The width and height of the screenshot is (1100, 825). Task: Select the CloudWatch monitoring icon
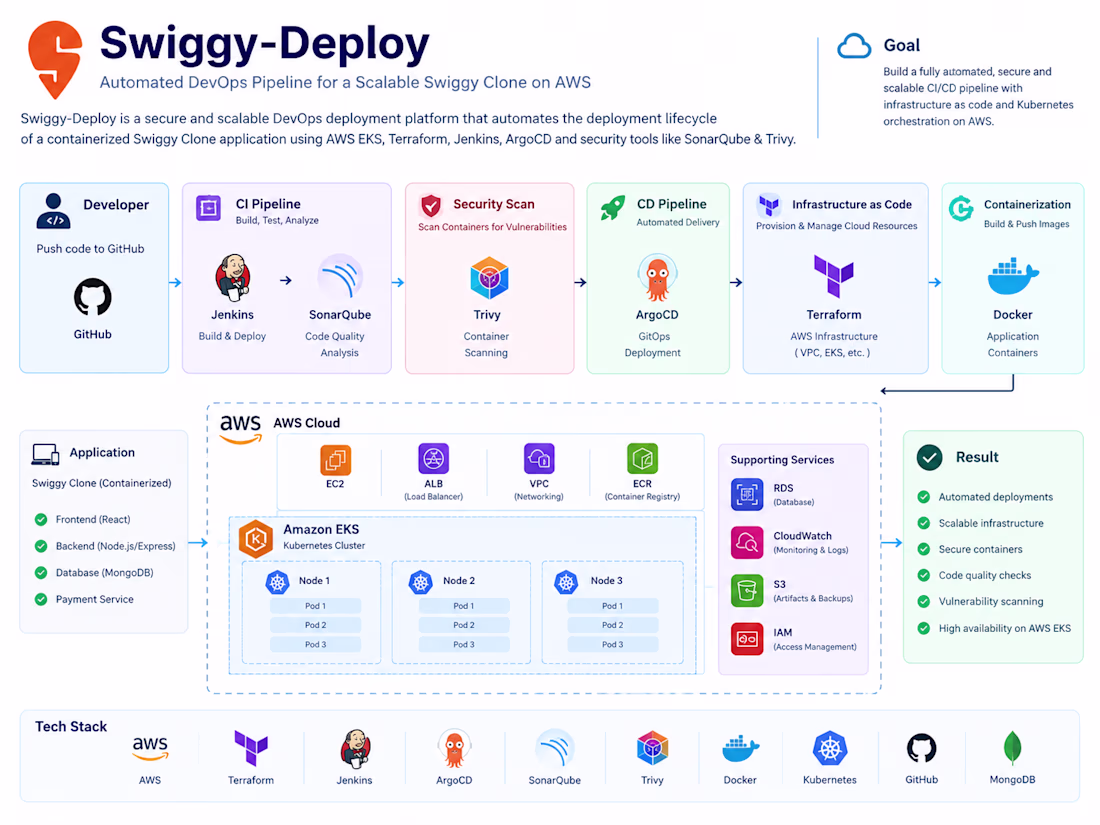click(x=747, y=542)
